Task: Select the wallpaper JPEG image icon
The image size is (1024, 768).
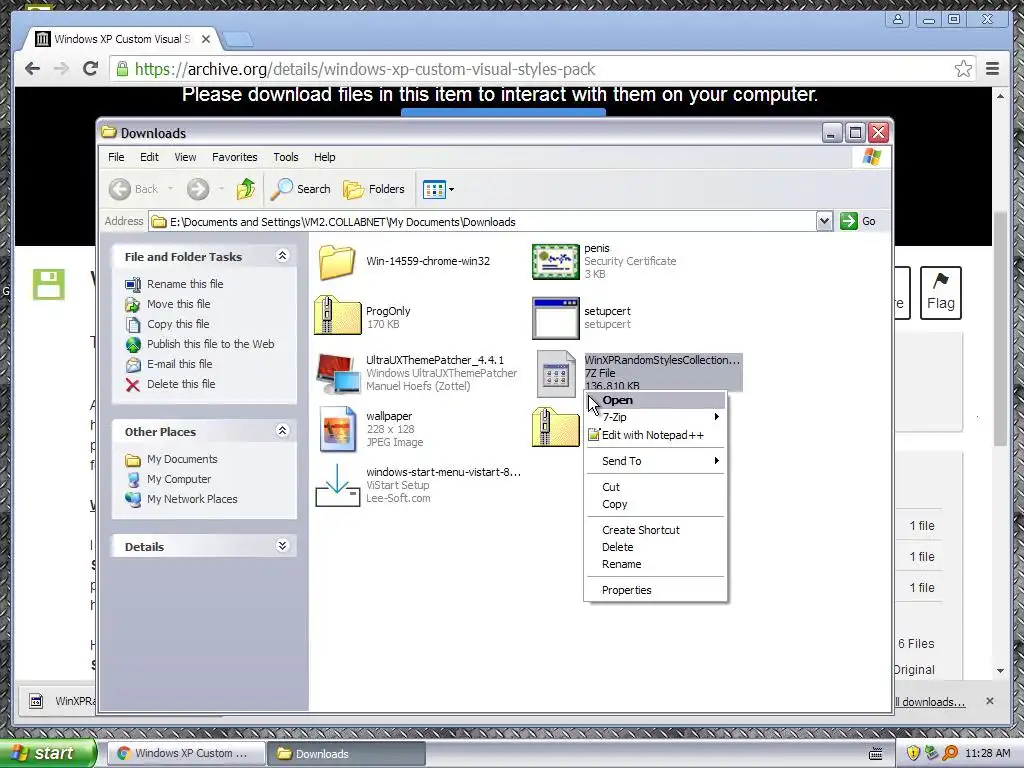Action: click(x=338, y=430)
